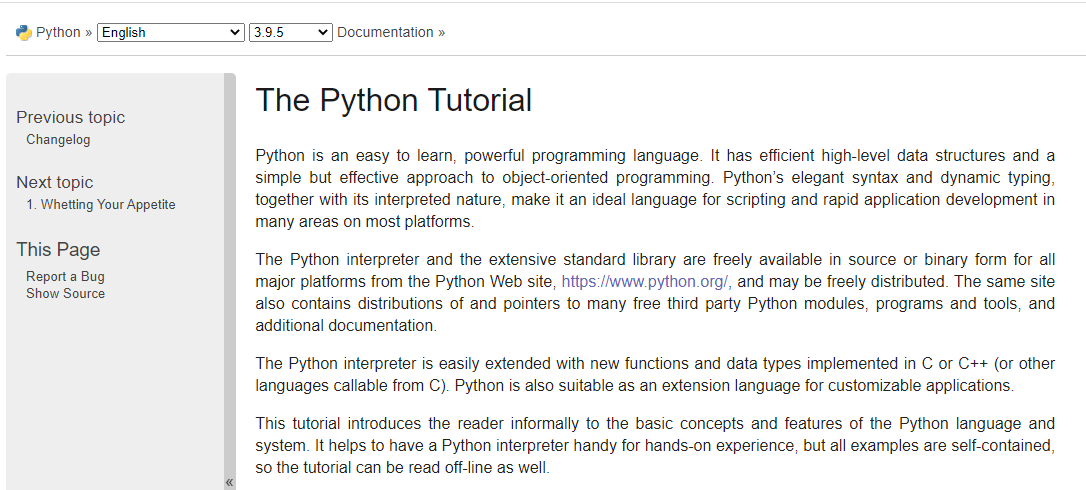Click the Python breadcrumb link
This screenshot has height=490, width=1086.
tap(58, 33)
